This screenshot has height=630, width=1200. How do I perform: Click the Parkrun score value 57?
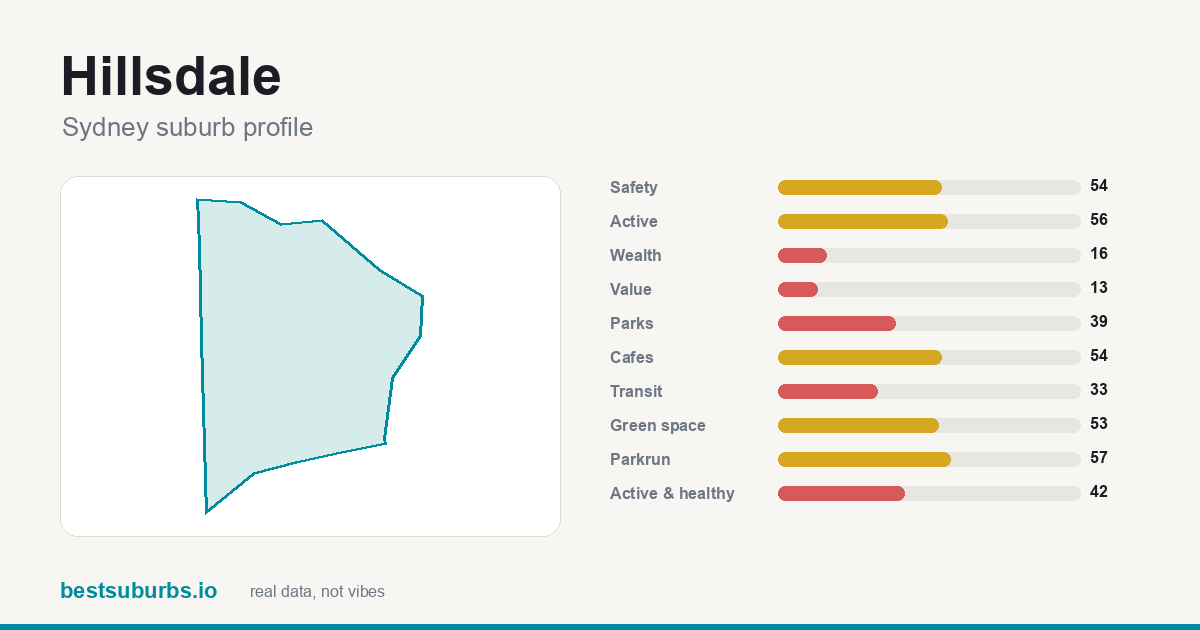coord(1099,458)
